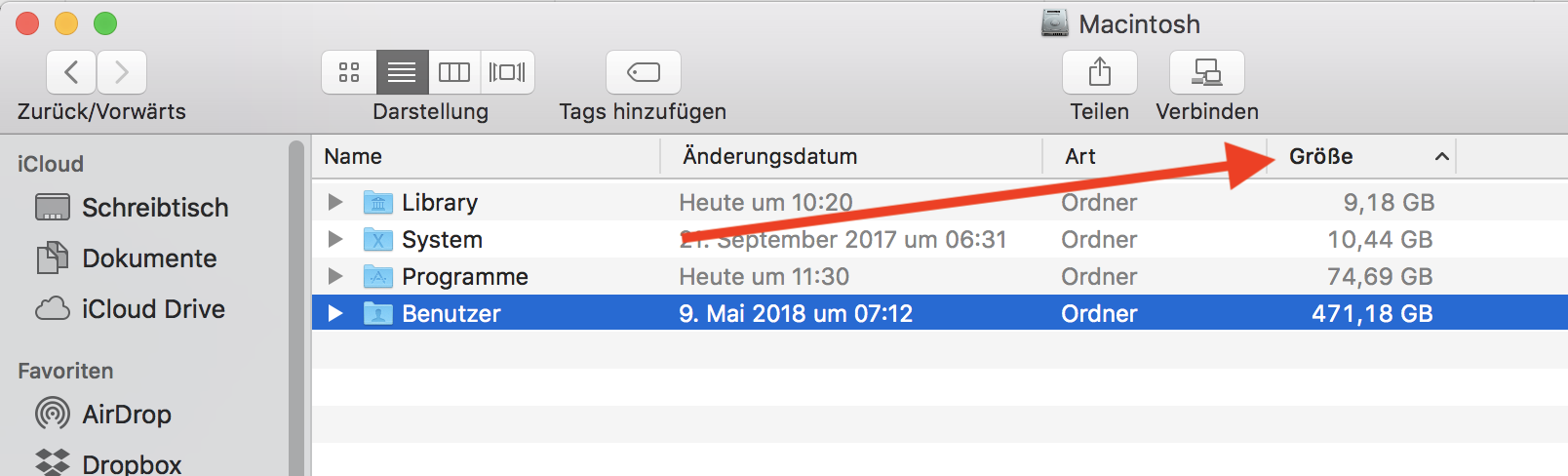Go forward with the Vorwärts arrow
This screenshot has height=476, width=1568.
122,72
